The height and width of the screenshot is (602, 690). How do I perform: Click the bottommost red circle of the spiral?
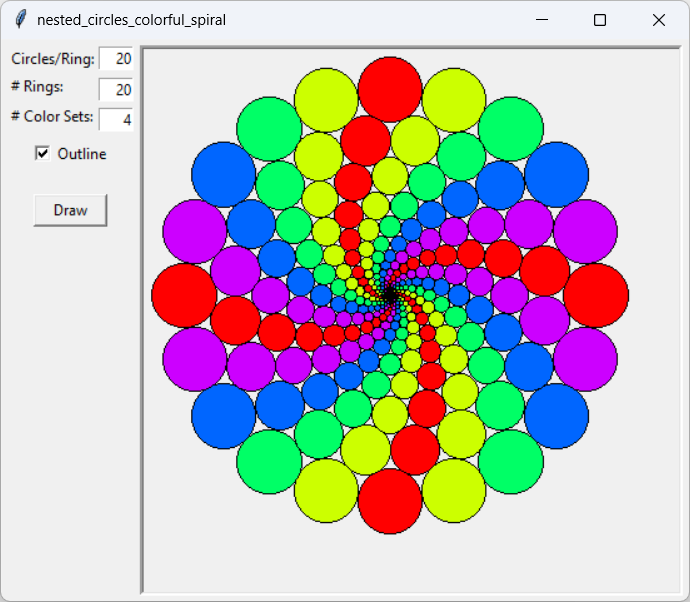coord(390,501)
